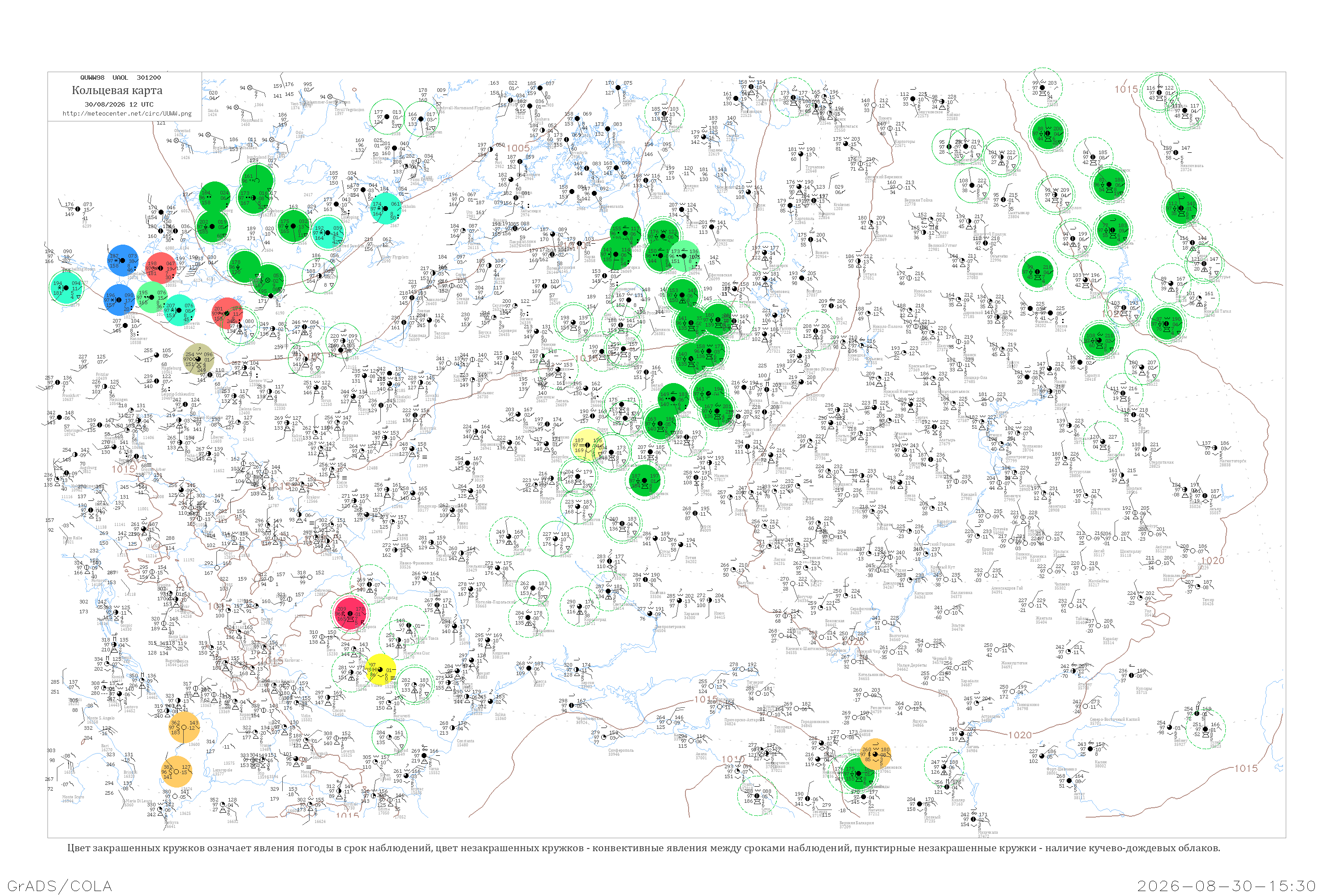This screenshot has height=896, width=1344.
Task: Click the Russian legend caption below the map
Action: coord(643,848)
